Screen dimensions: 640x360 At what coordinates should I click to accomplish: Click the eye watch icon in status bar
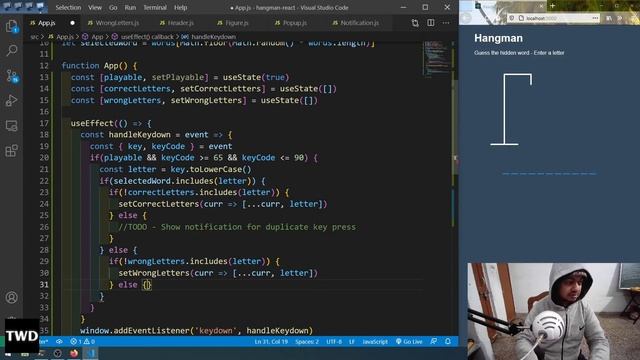(x=59, y=341)
